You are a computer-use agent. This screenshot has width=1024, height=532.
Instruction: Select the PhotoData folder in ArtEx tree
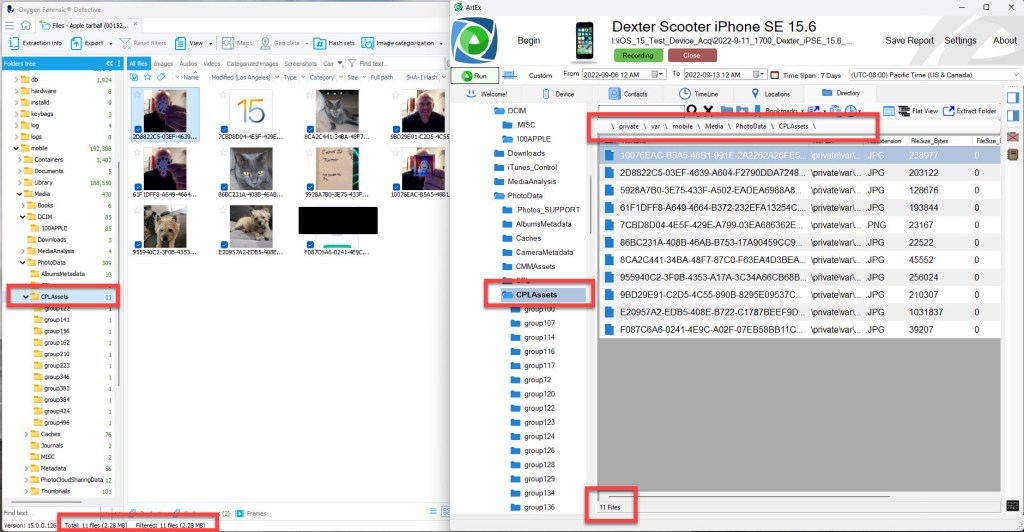tap(524, 196)
